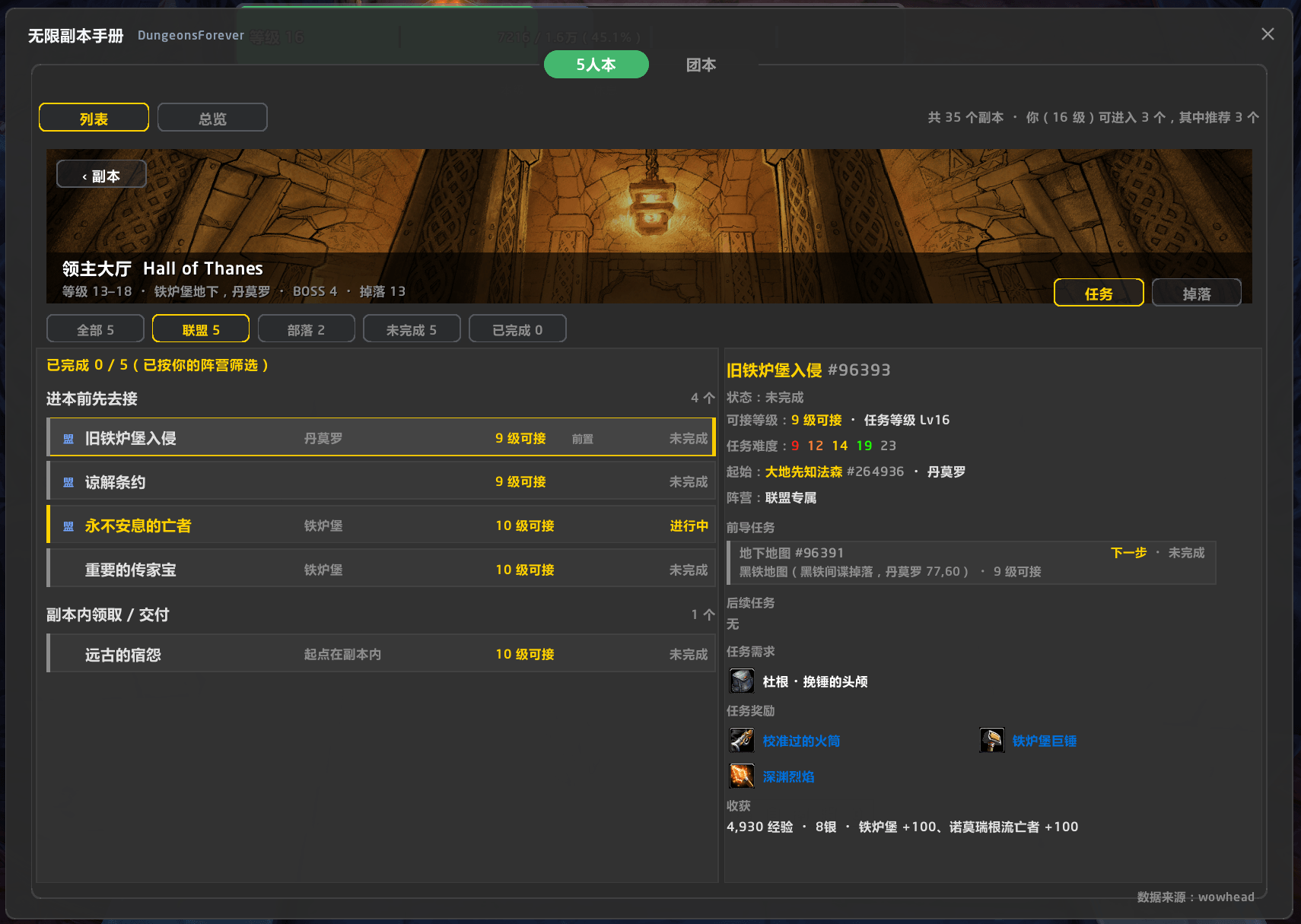
Task: Click the 下一步 label in the prerequisite box
Action: coord(1128,553)
